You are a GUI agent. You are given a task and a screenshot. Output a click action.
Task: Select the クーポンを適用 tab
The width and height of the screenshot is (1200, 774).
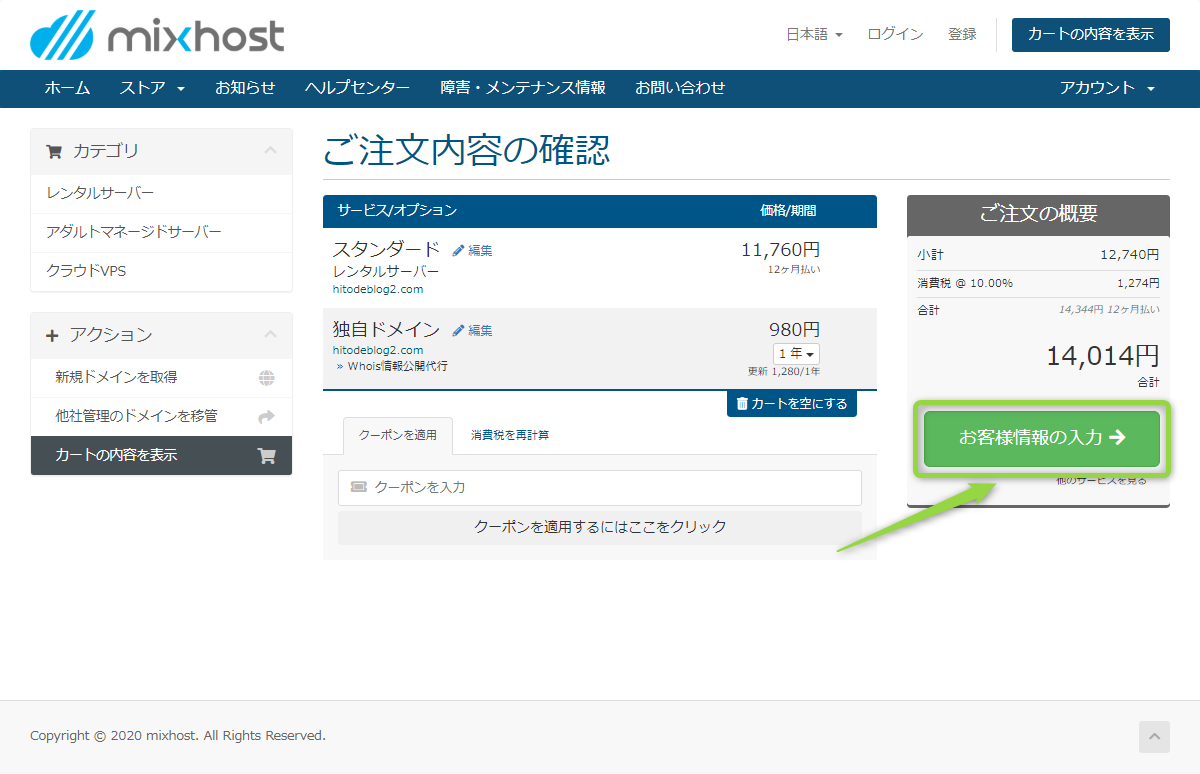point(398,436)
